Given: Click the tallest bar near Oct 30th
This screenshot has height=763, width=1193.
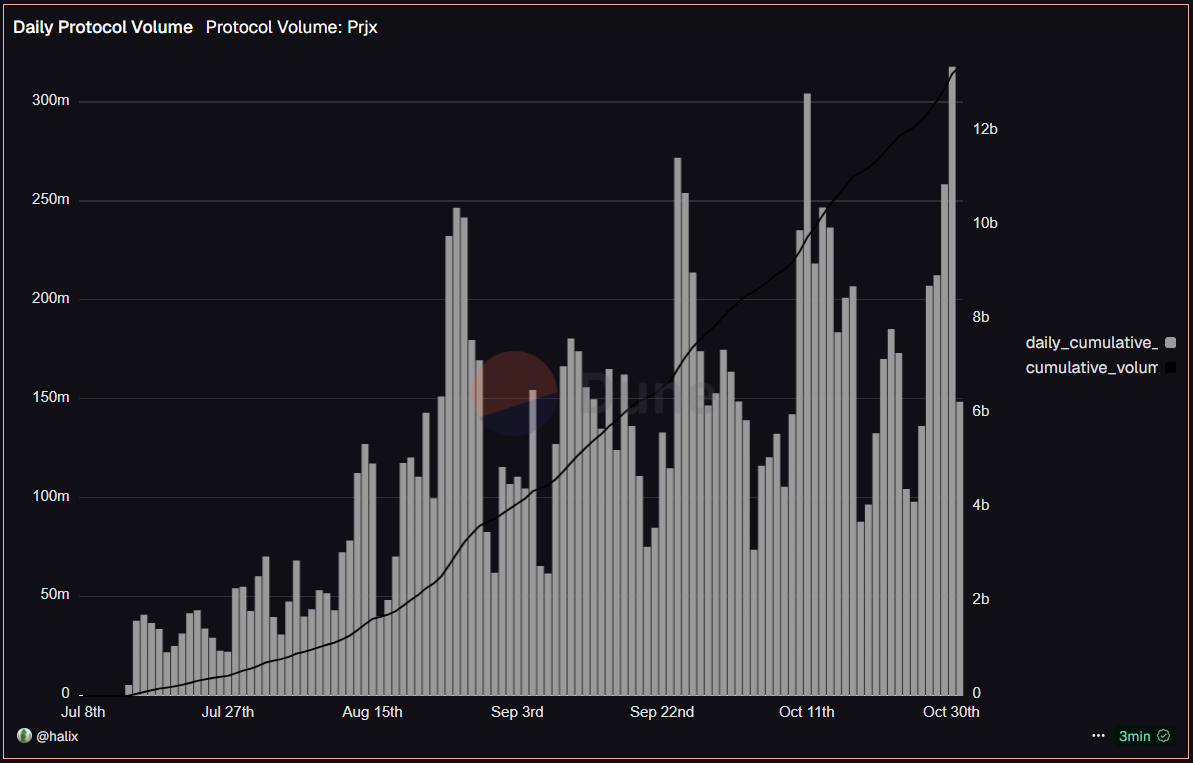Looking at the screenshot, I should tap(953, 380).
